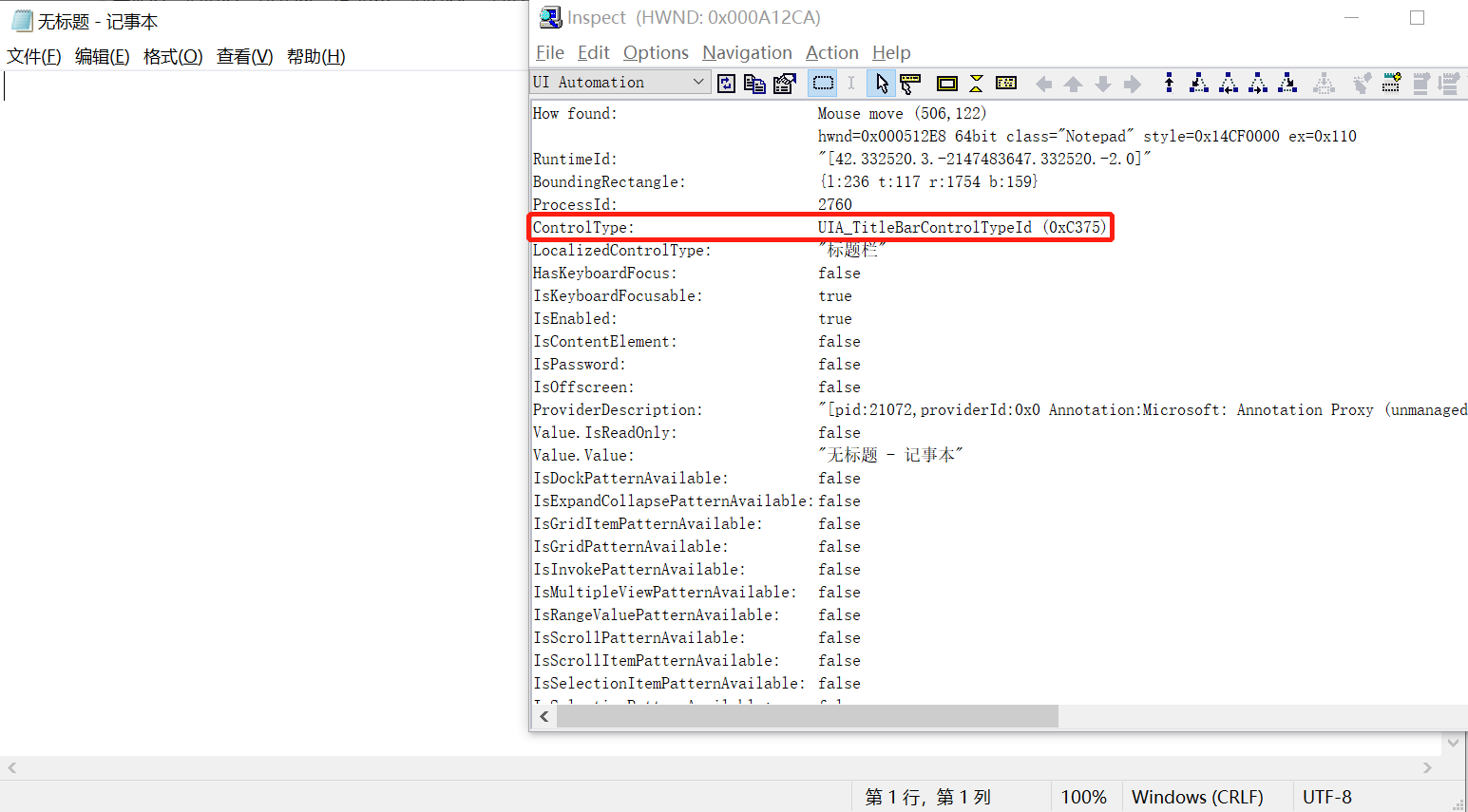Image resolution: width=1468 pixels, height=812 pixels.
Task: Click the Copy properties icon
Action: (x=754, y=84)
